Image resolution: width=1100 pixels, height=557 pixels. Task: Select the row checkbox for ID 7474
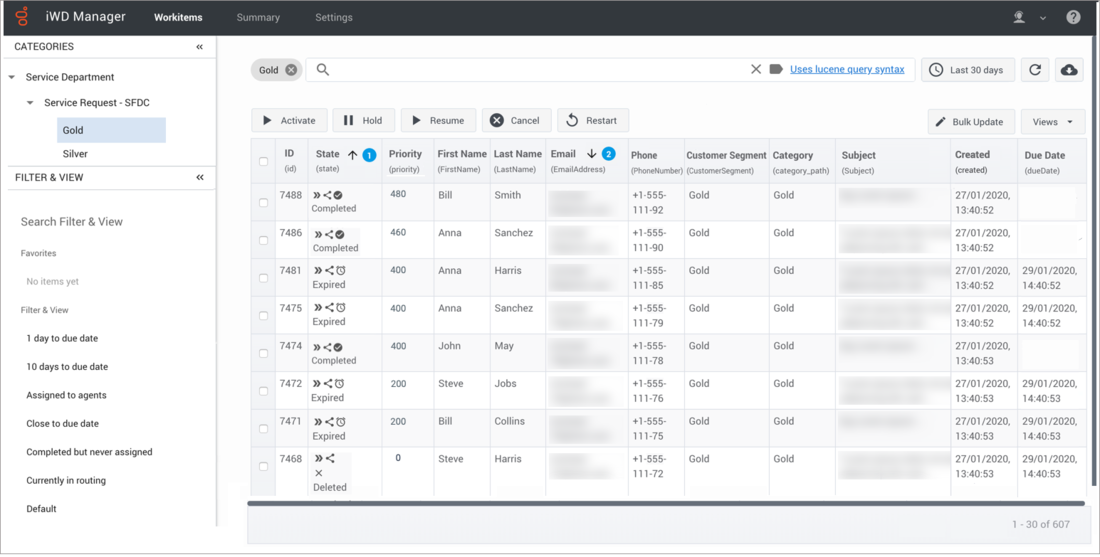264,353
